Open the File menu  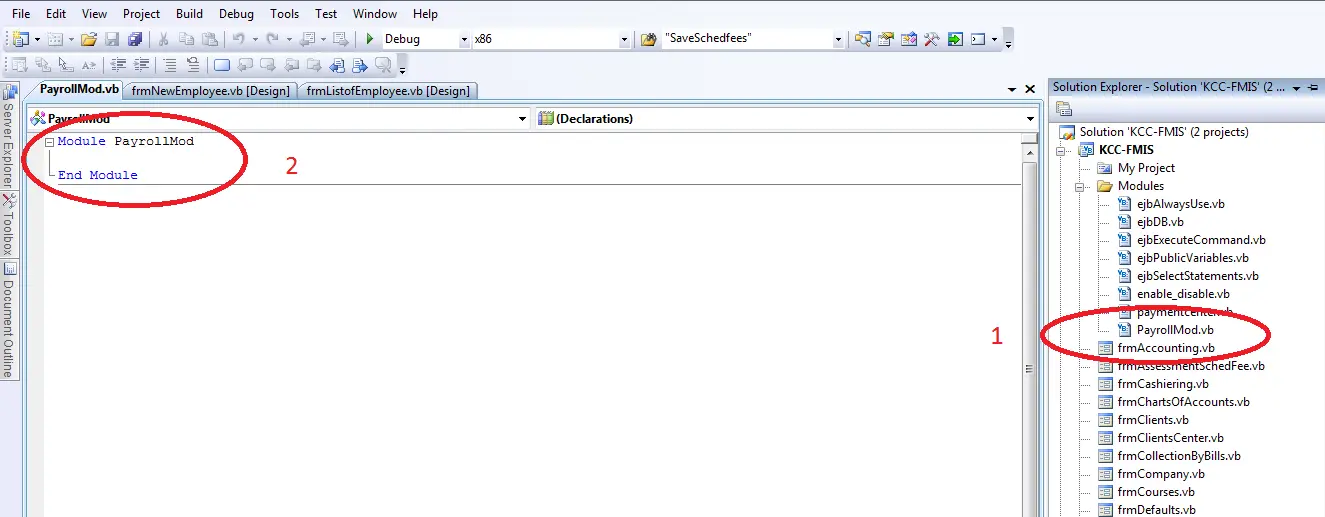click(21, 14)
